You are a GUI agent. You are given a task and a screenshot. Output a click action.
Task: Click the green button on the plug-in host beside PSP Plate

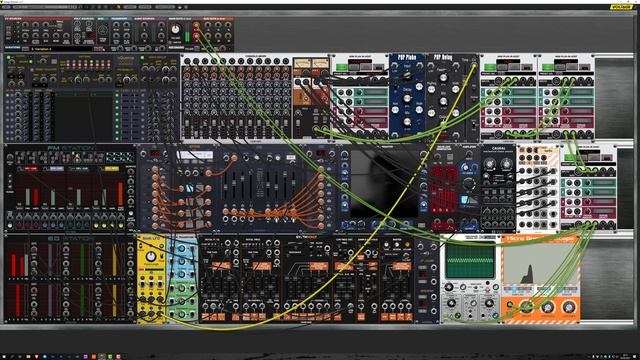point(342,67)
